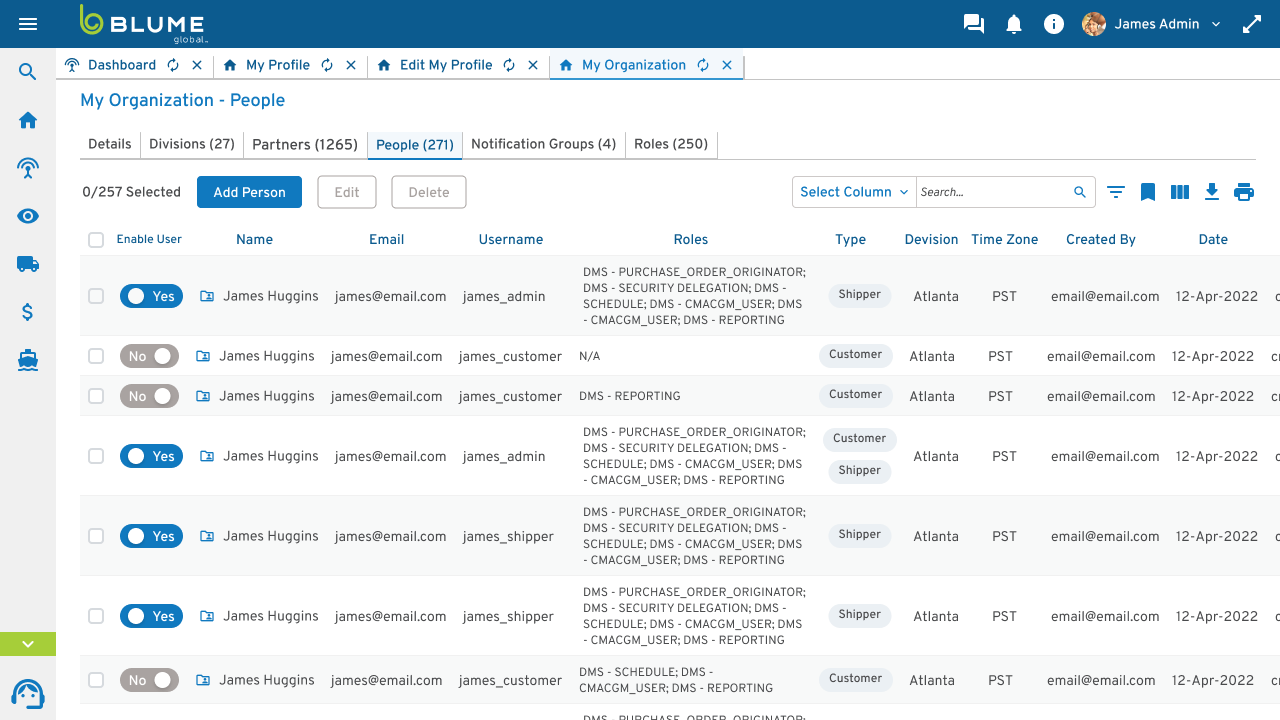Click the Add Person button
This screenshot has height=720, width=1280.
[249, 192]
